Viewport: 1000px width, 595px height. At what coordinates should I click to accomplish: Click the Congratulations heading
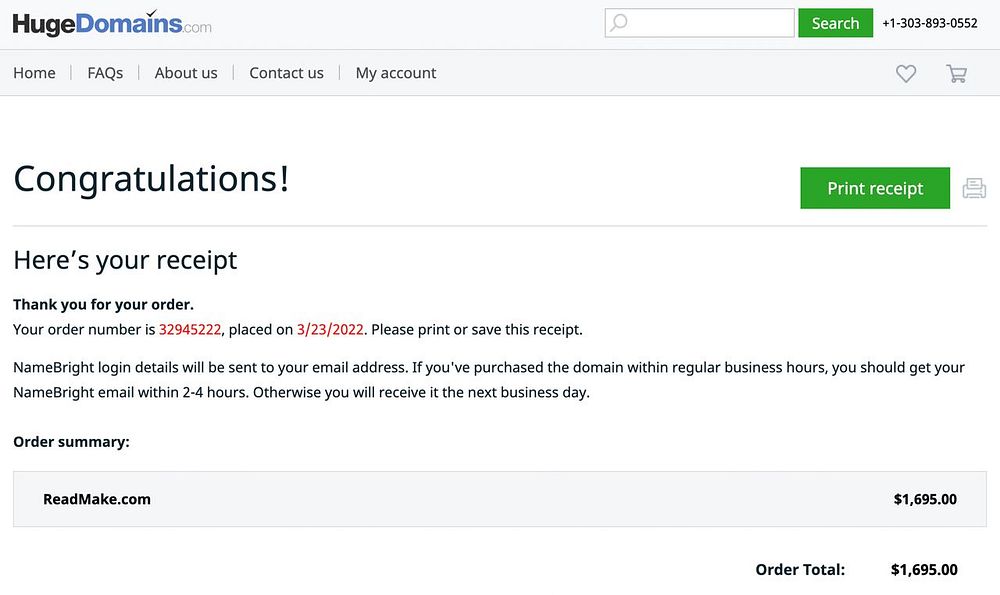(x=151, y=179)
